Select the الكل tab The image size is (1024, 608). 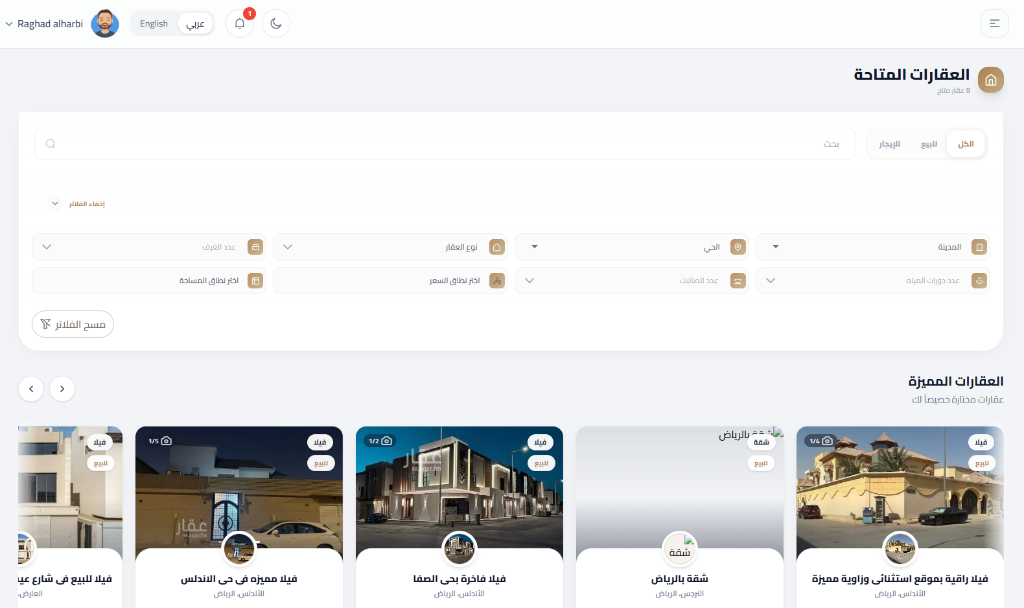pyautogui.click(x=965, y=144)
